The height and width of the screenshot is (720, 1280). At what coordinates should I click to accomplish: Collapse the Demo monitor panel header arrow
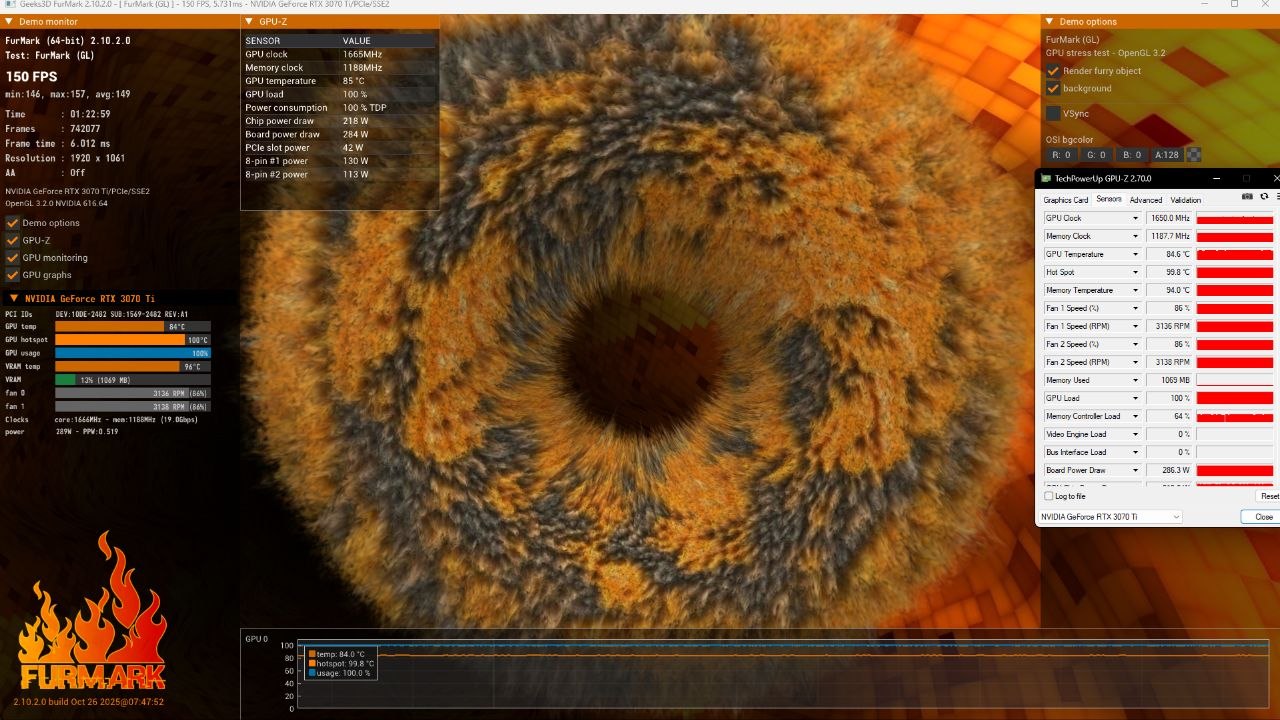click(x=11, y=22)
